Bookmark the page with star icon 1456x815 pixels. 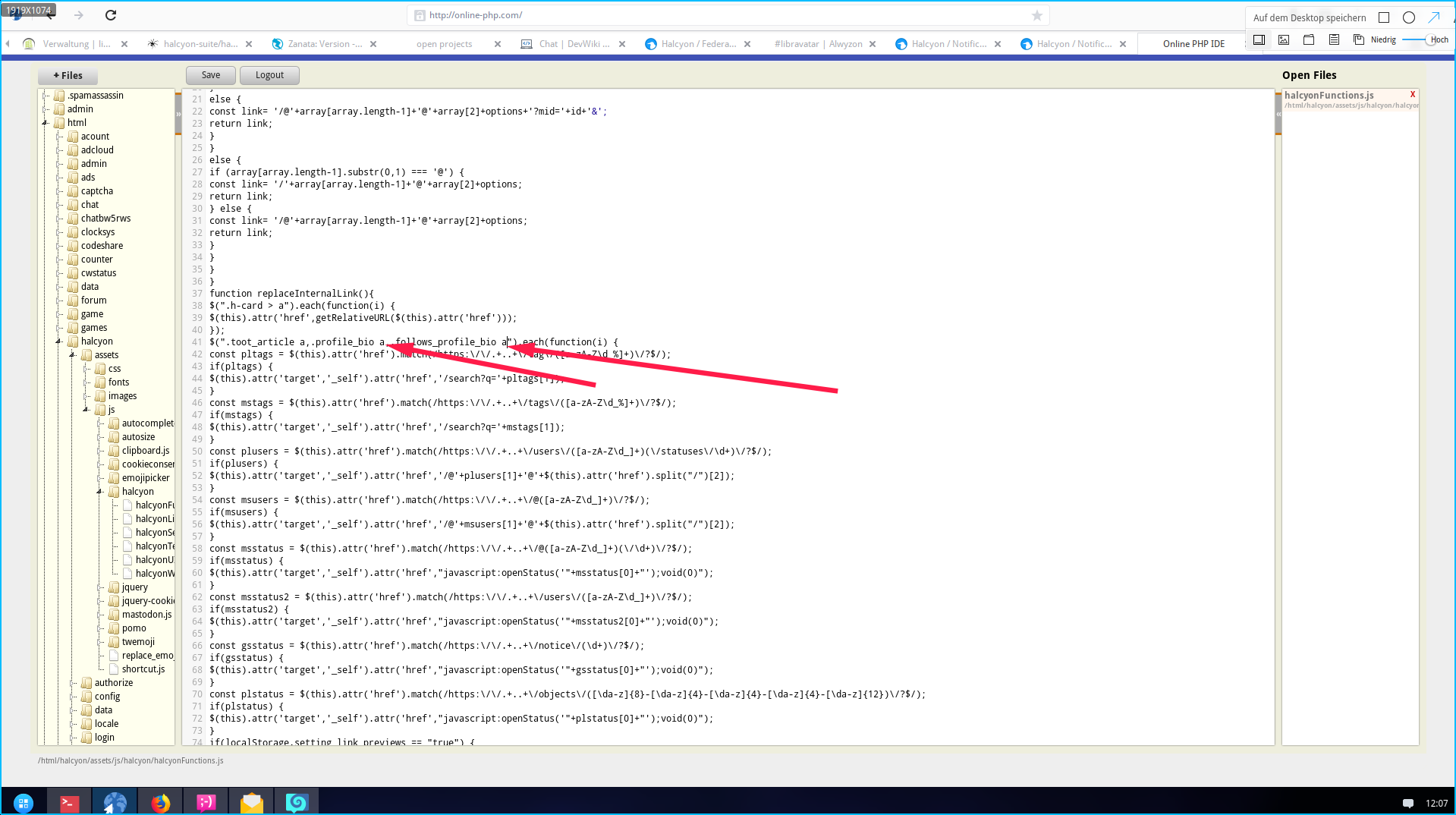[1037, 15]
